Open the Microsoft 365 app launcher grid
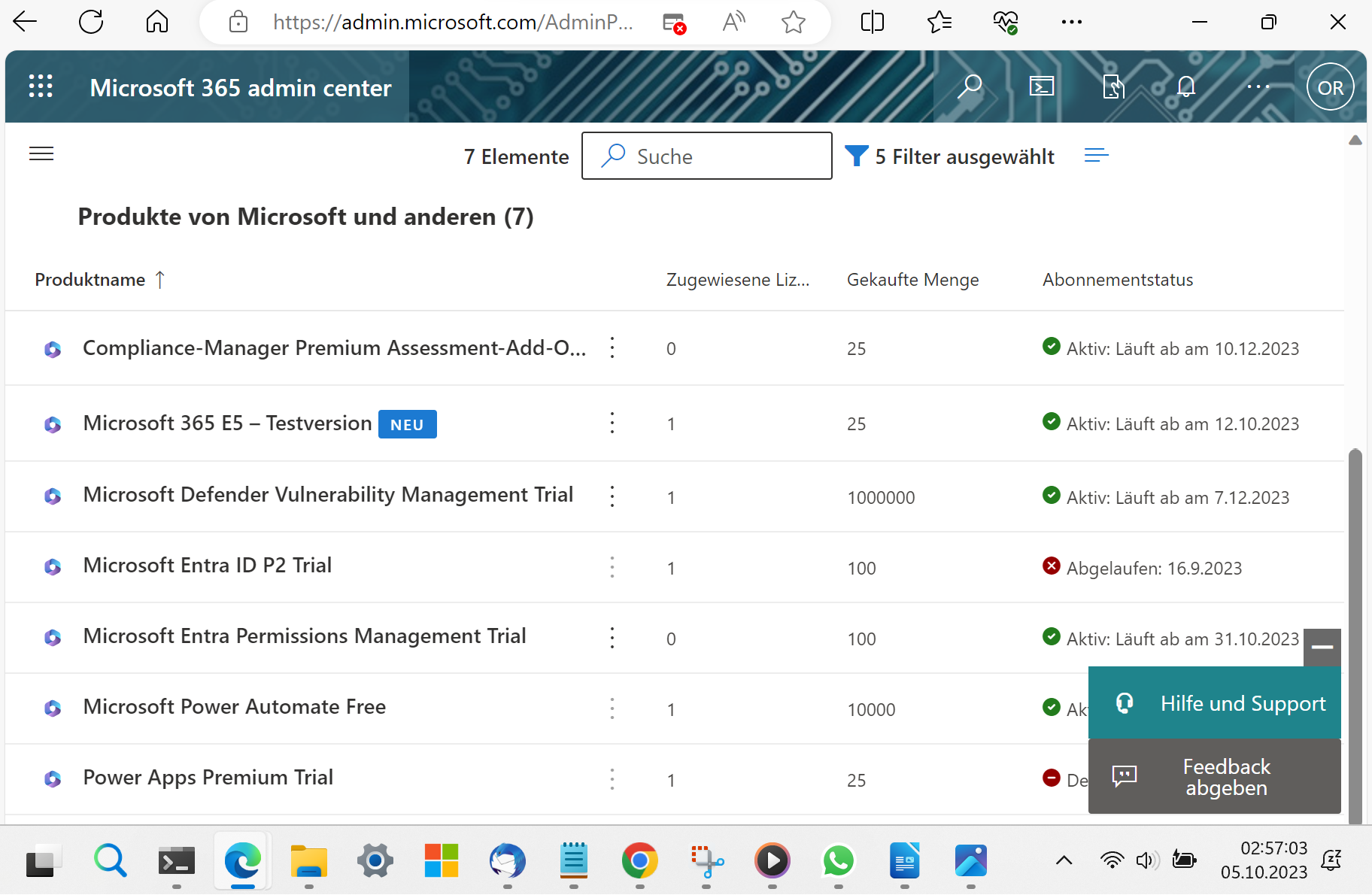 (x=41, y=86)
